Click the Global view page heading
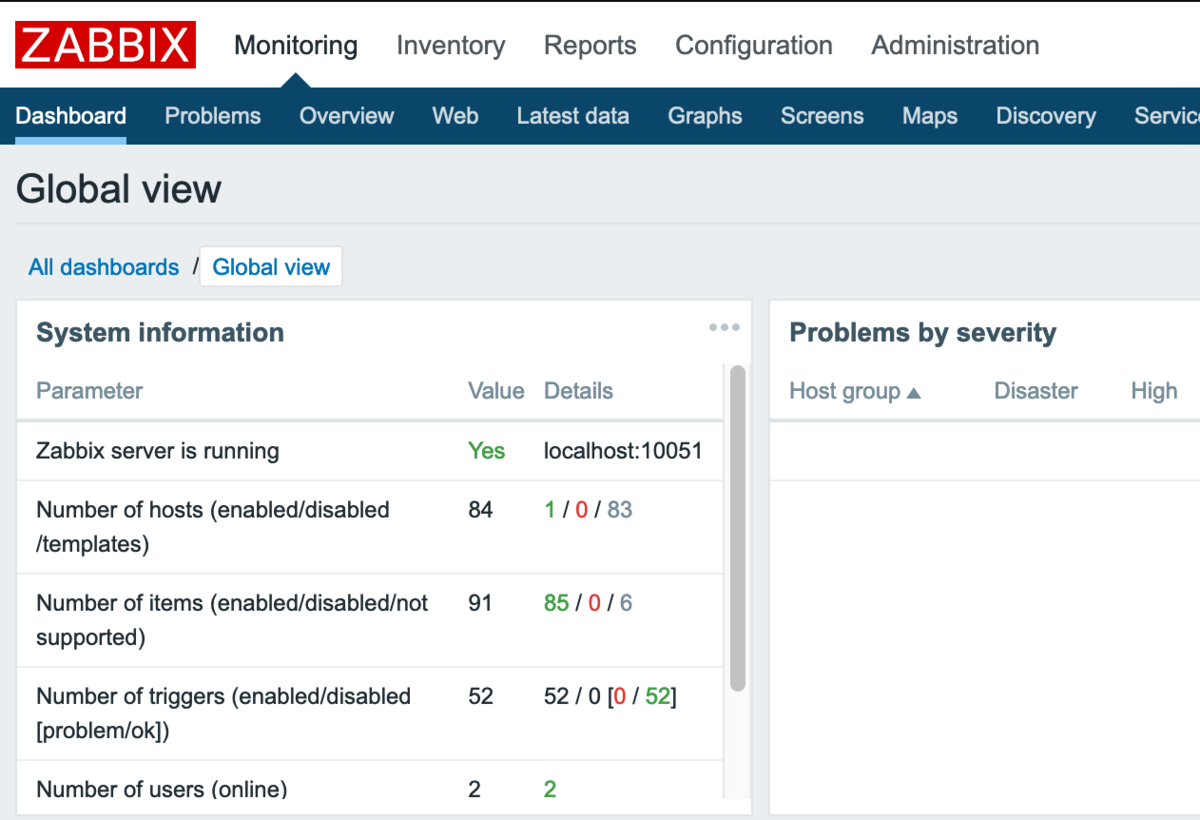 [x=119, y=189]
